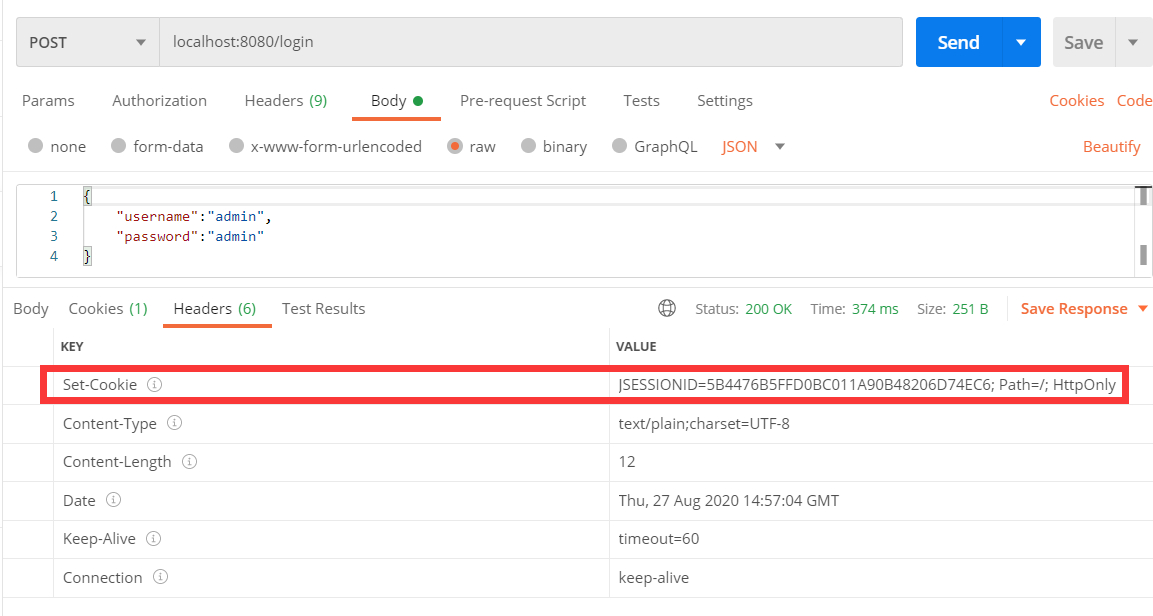Click the blue Send button
The width and height of the screenshot is (1153, 616).
pos(959,42)
